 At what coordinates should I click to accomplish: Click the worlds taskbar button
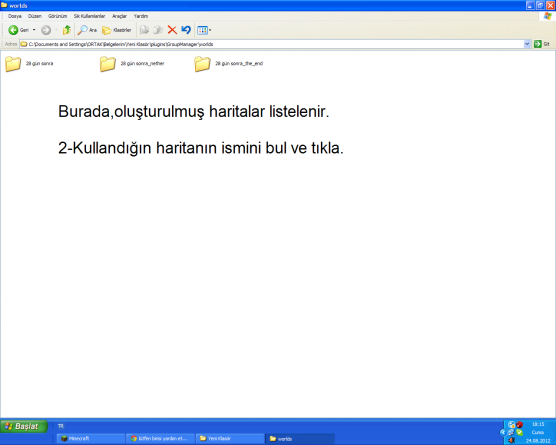300,439
